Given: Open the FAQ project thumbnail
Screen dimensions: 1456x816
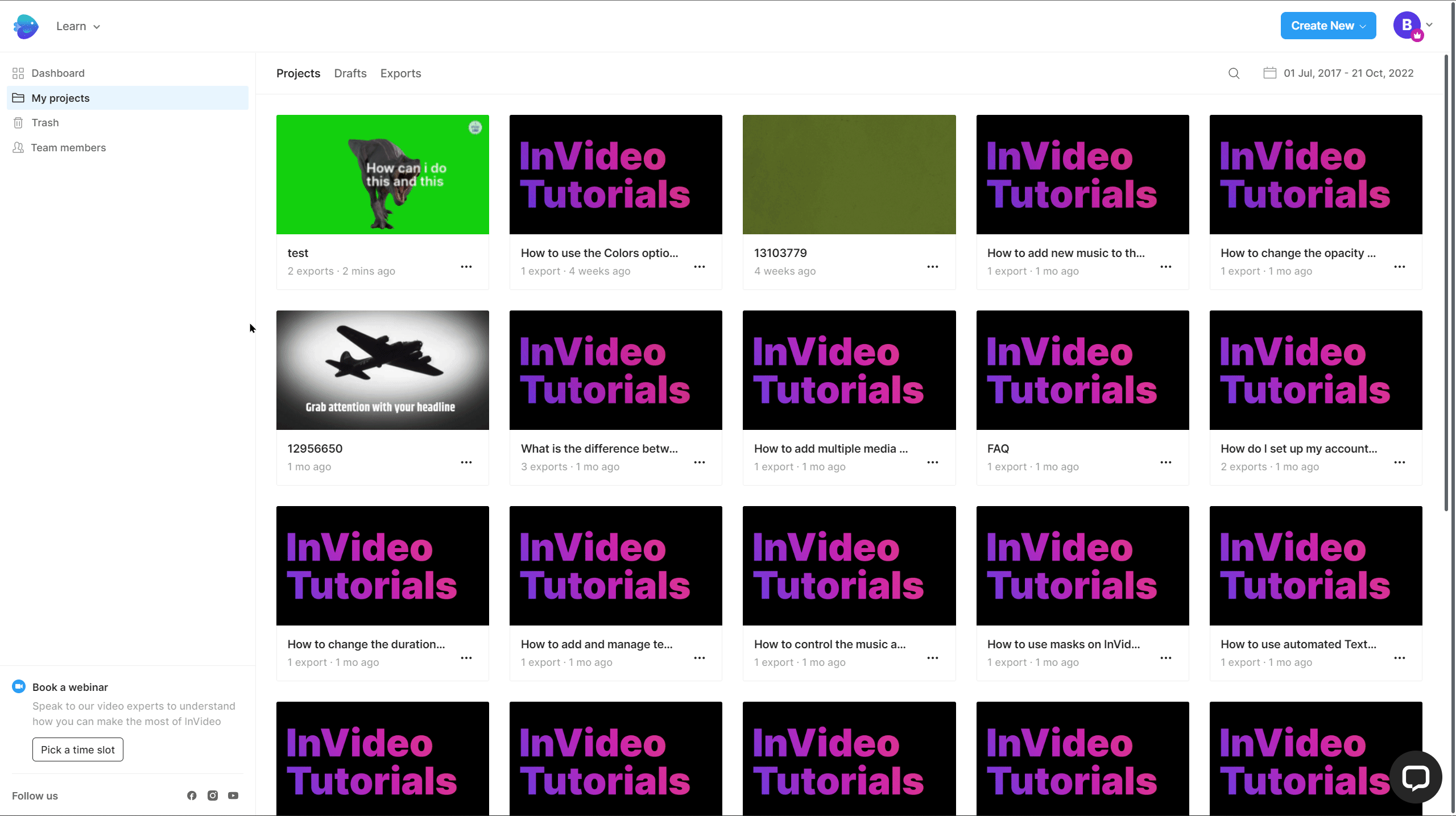Looking at the screenshot, I should click(1083, 370).
